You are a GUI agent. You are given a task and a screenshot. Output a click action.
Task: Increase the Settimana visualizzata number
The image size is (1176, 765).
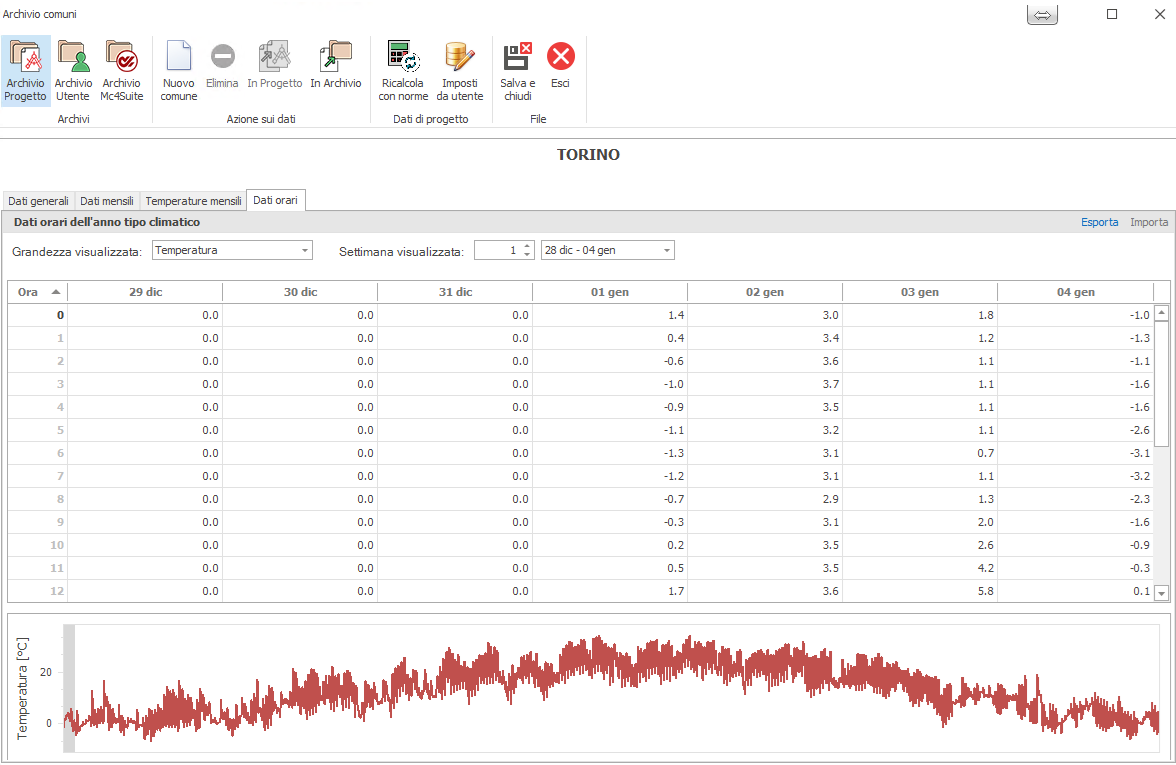point(528,246)
